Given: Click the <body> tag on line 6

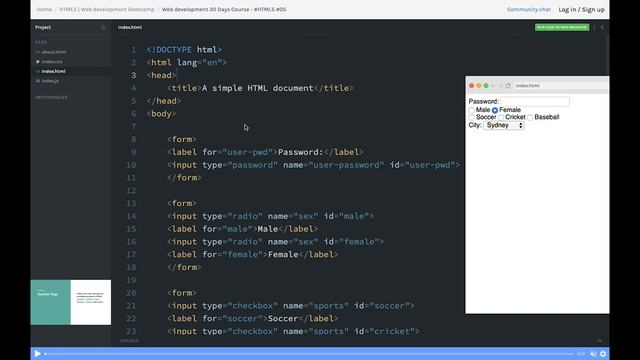Looking at the screenshot, I should 161,114.
